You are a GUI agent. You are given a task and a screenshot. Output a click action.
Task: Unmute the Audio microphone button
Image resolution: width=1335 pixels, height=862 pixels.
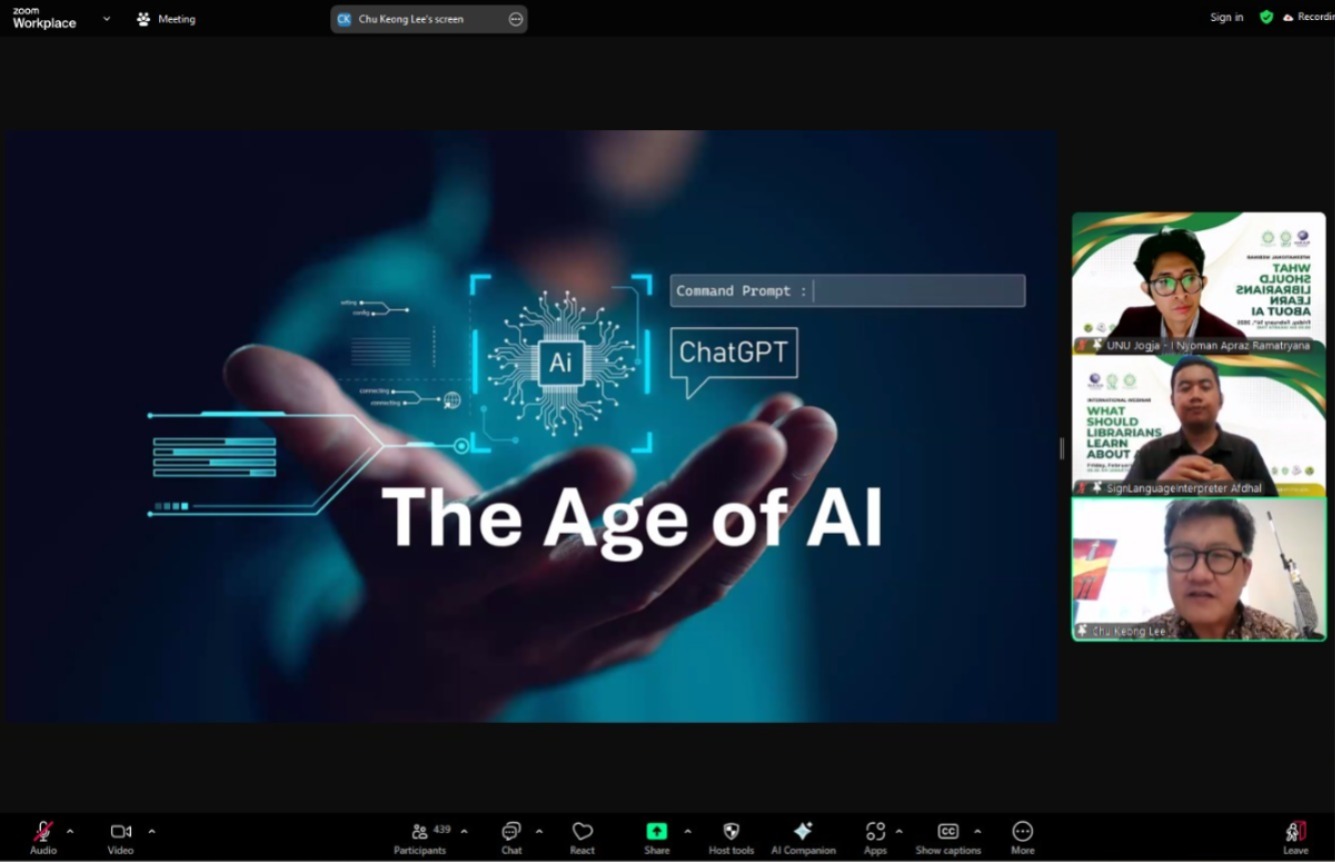[43, 837]
